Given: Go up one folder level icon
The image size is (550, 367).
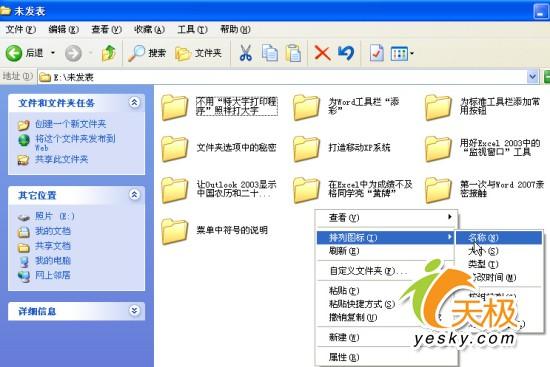Looking at the screenshot, I should (x=108, y=53).
